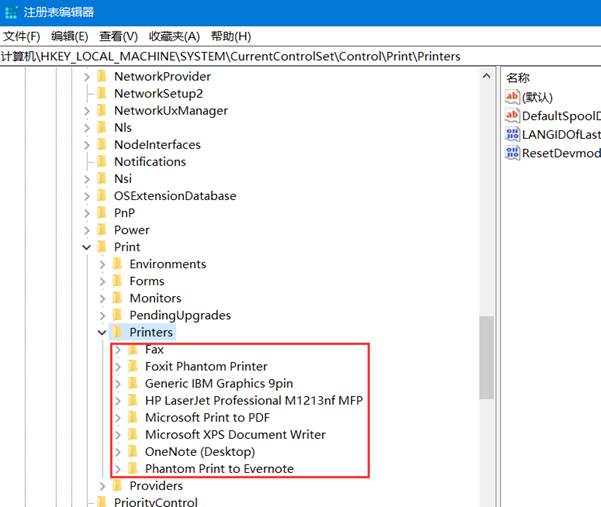Click the (默认) string value icon
This screenshot has height=507, width=601.
click(x=512, y=97)
